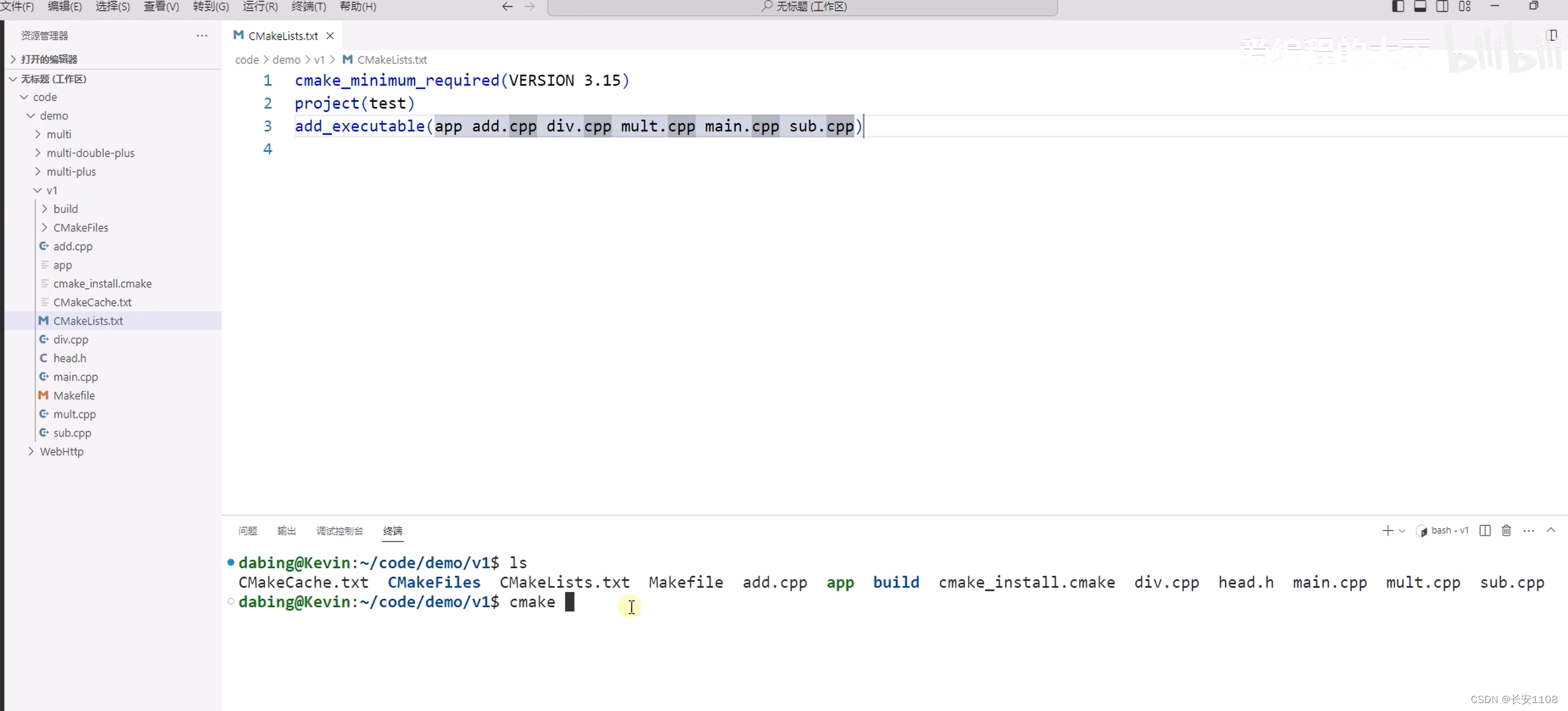
Task: Expand the WebHttp folder
Action: tap(61, 451)
